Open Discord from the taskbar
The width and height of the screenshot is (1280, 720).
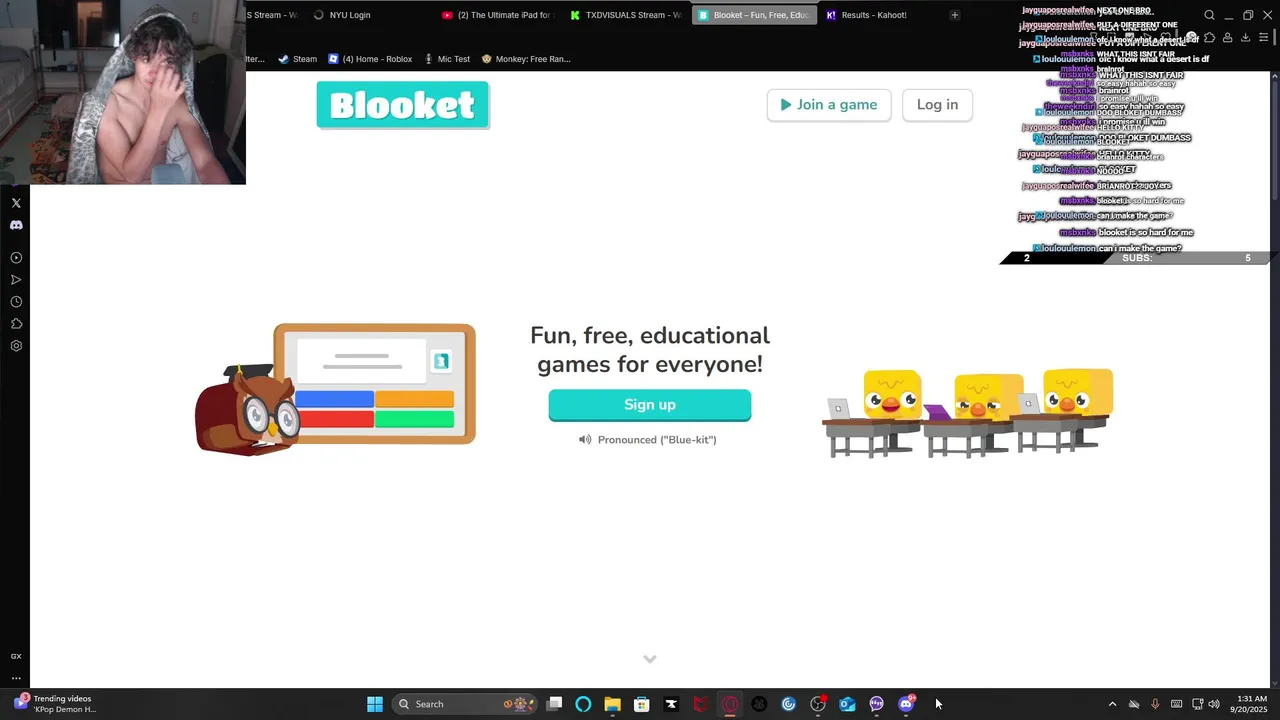coord(906,704)
